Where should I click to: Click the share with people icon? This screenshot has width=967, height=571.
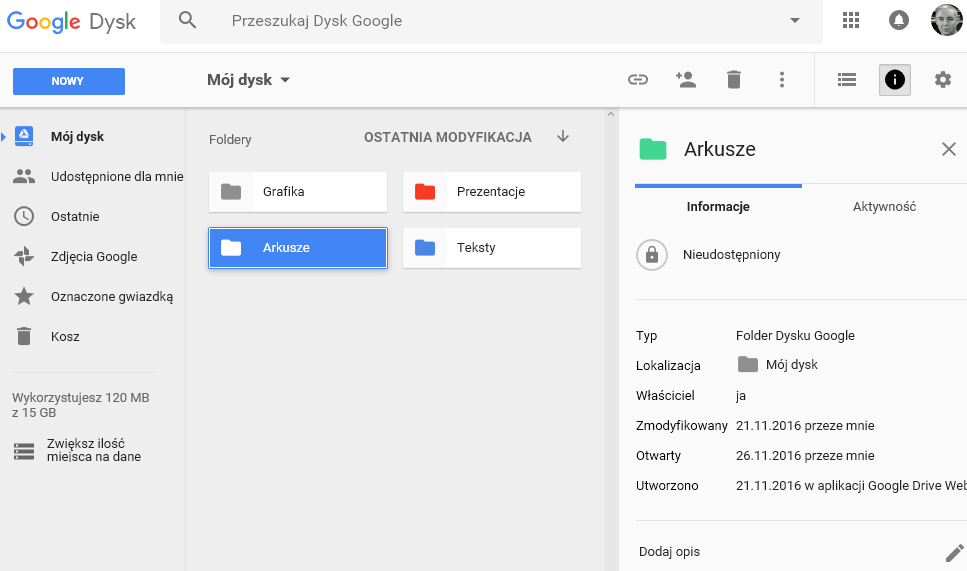[x=686, y=80]
